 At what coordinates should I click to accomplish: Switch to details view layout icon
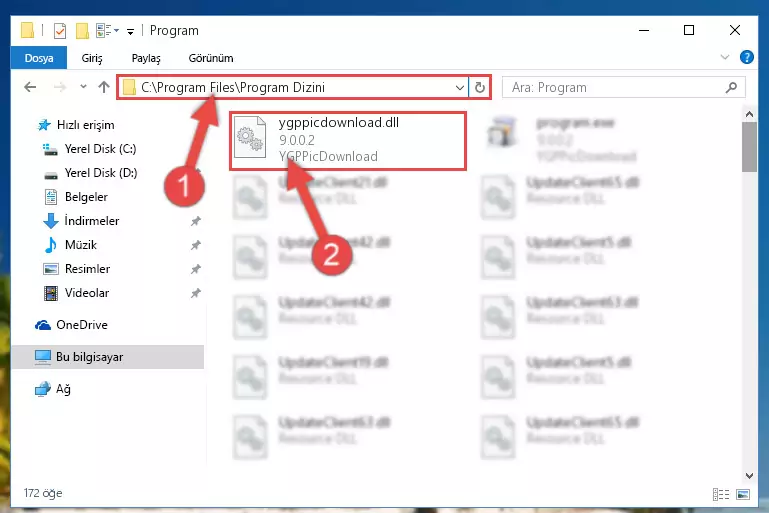(x=720, y=494)
